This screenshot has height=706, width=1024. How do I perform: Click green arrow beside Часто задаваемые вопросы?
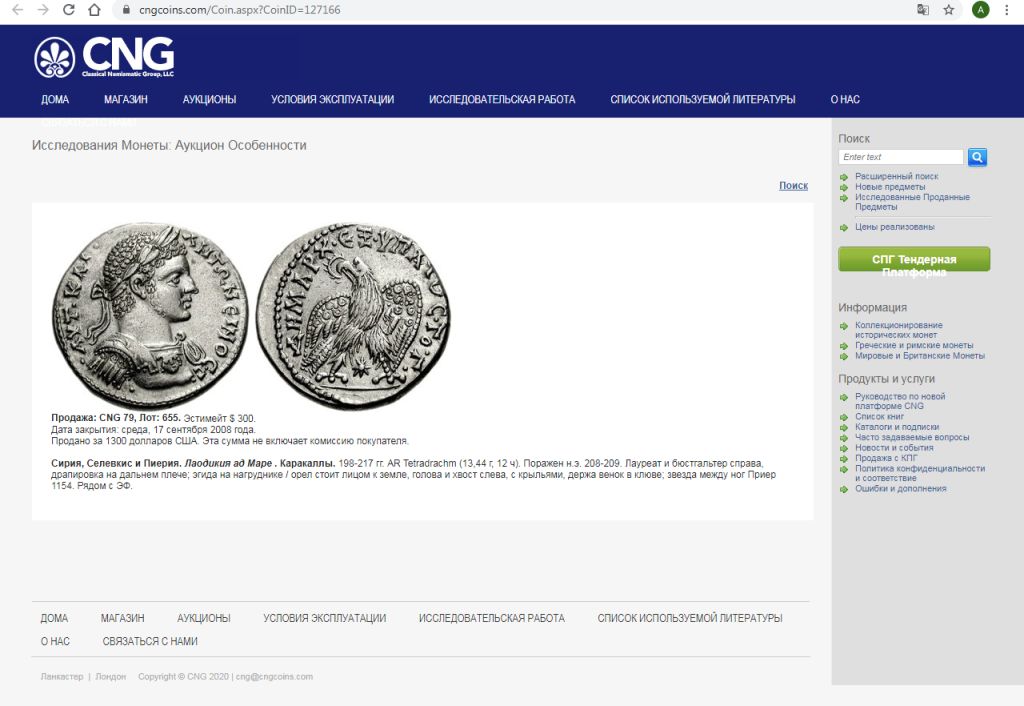(844, 438)
